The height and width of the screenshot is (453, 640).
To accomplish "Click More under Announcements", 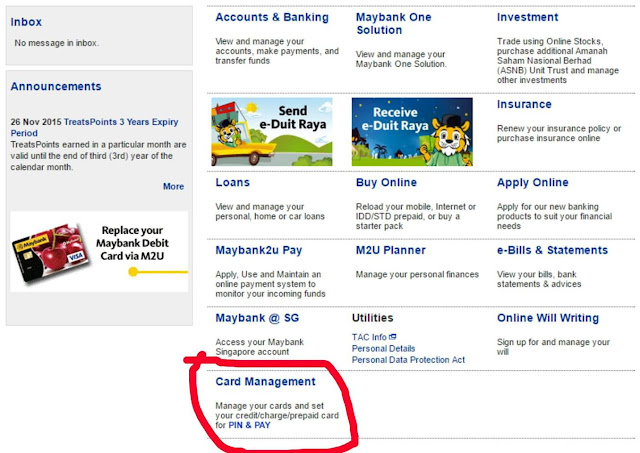I will point(173,187).
